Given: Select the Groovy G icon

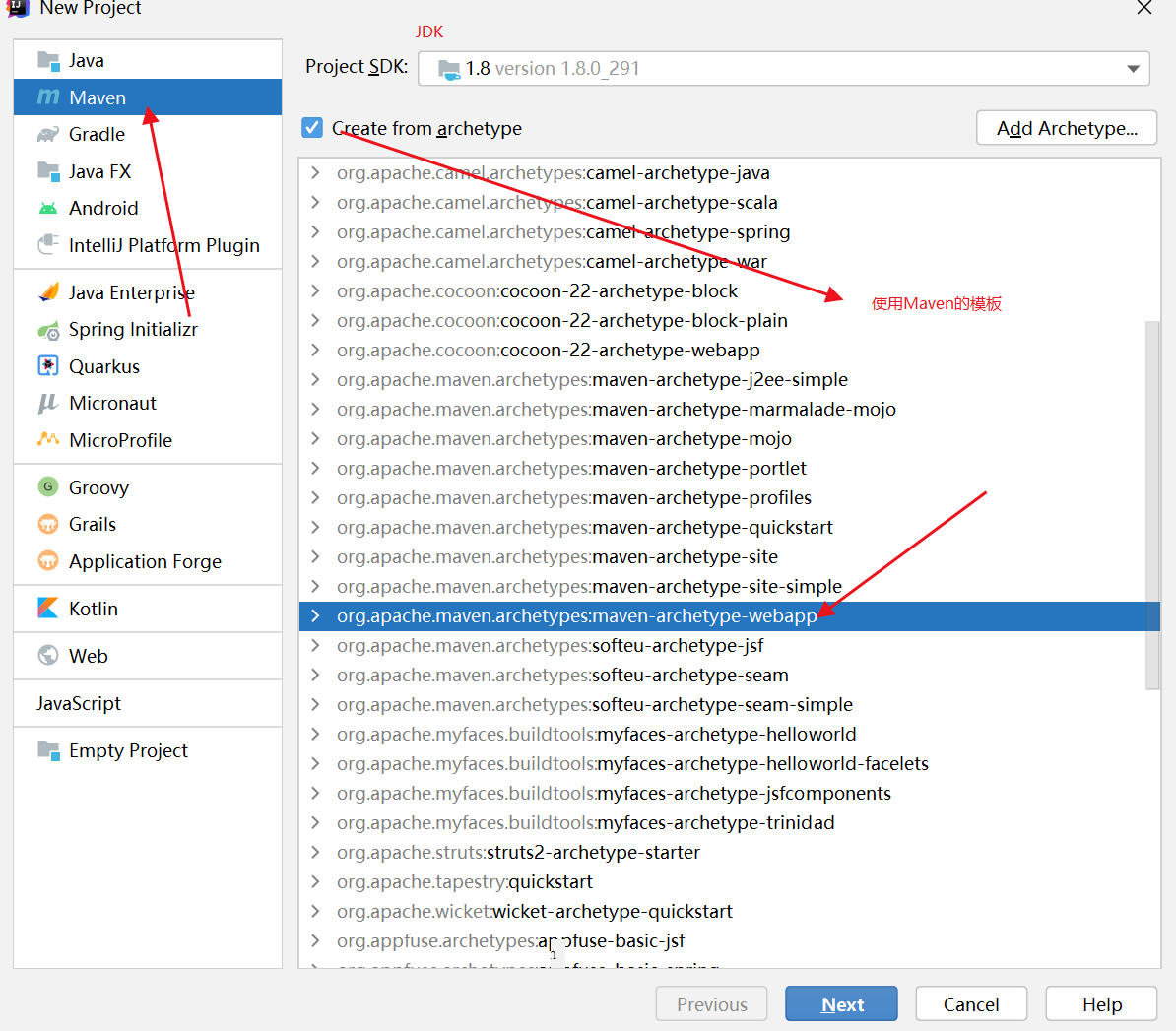Looking at the screenshot, I should click(48, 487).
